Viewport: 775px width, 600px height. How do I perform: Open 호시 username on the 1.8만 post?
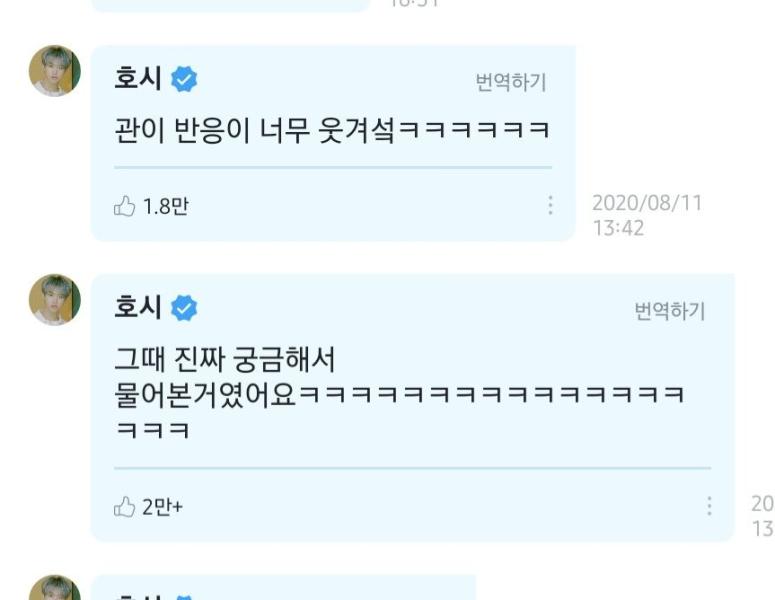click(138, 79)
